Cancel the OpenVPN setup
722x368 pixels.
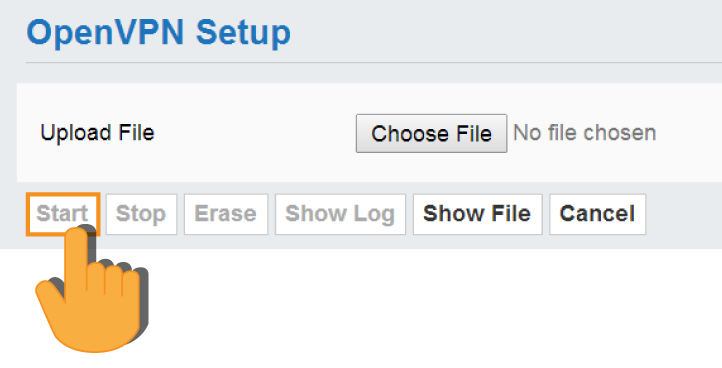coord(598,214)
